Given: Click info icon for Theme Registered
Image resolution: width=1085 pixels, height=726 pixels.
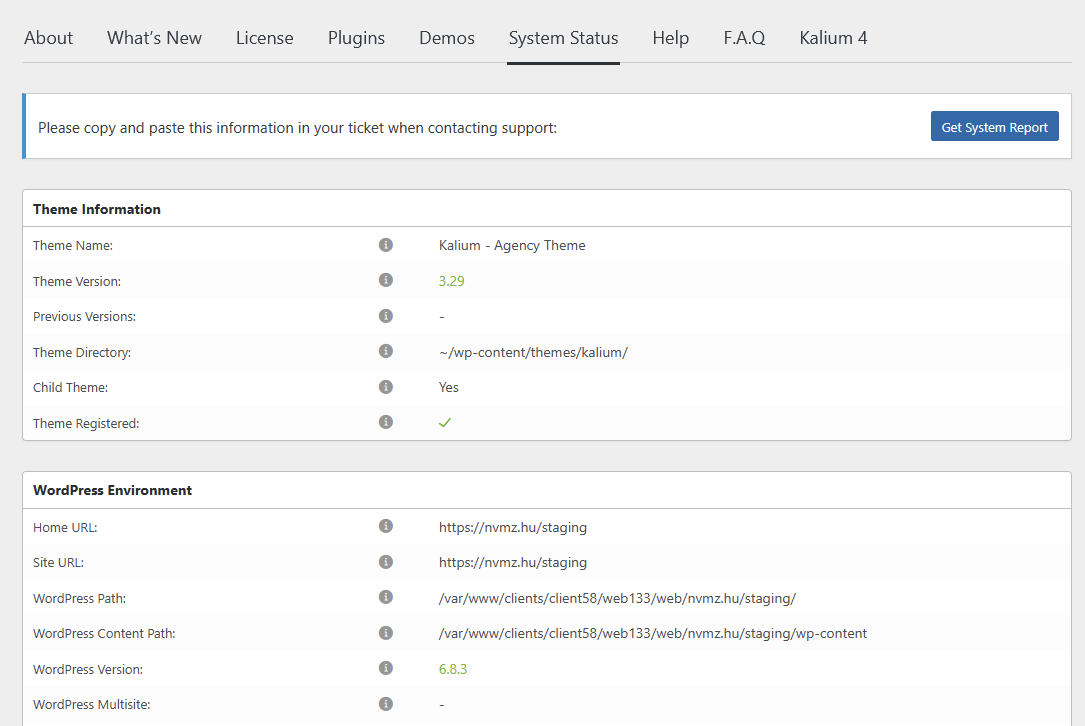Looking at the screenshot, I should 386,423.
